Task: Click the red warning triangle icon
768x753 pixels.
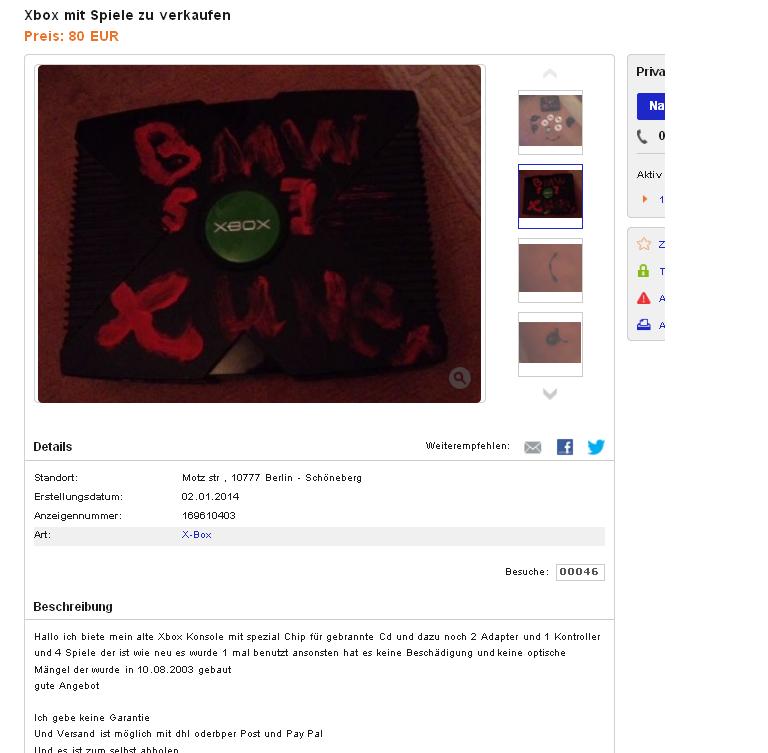Action: (x=643, y=298)
